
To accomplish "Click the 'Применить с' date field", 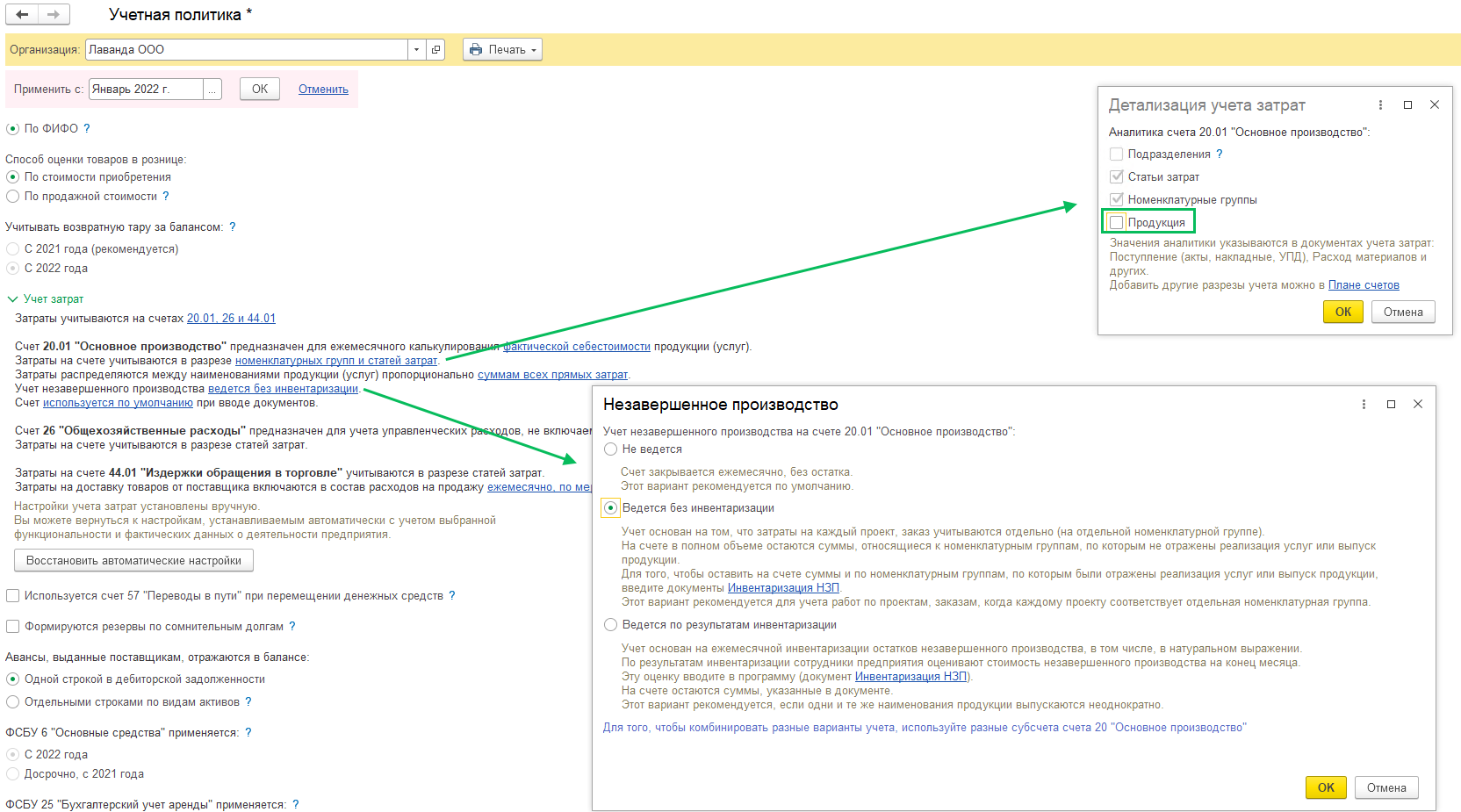I will pos(146,89).
